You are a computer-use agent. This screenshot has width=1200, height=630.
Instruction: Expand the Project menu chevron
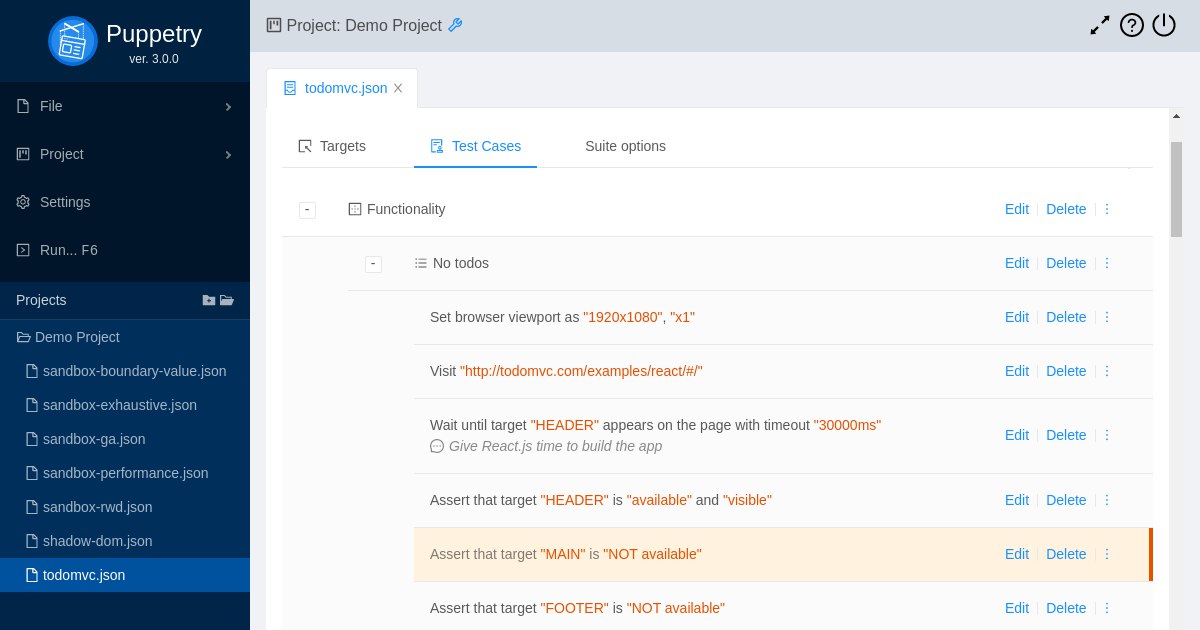coord(228,154)
